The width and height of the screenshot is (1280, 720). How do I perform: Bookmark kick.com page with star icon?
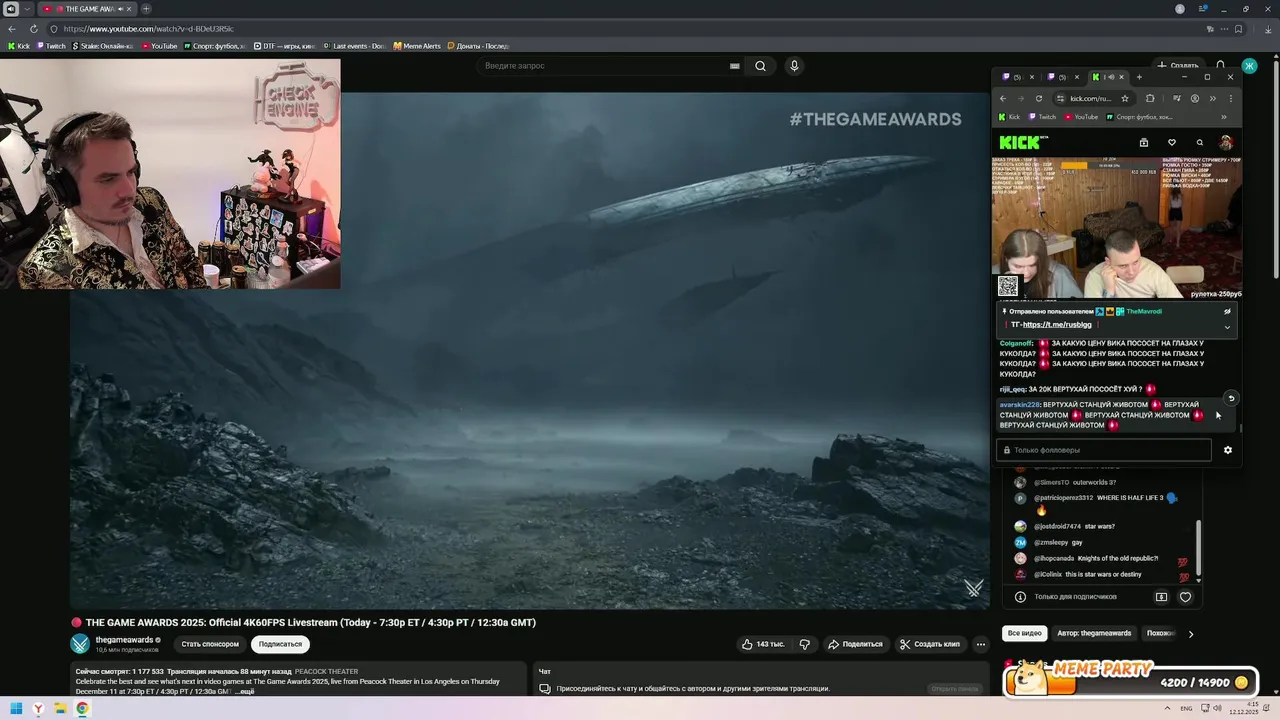click(x=1125, y=98)
